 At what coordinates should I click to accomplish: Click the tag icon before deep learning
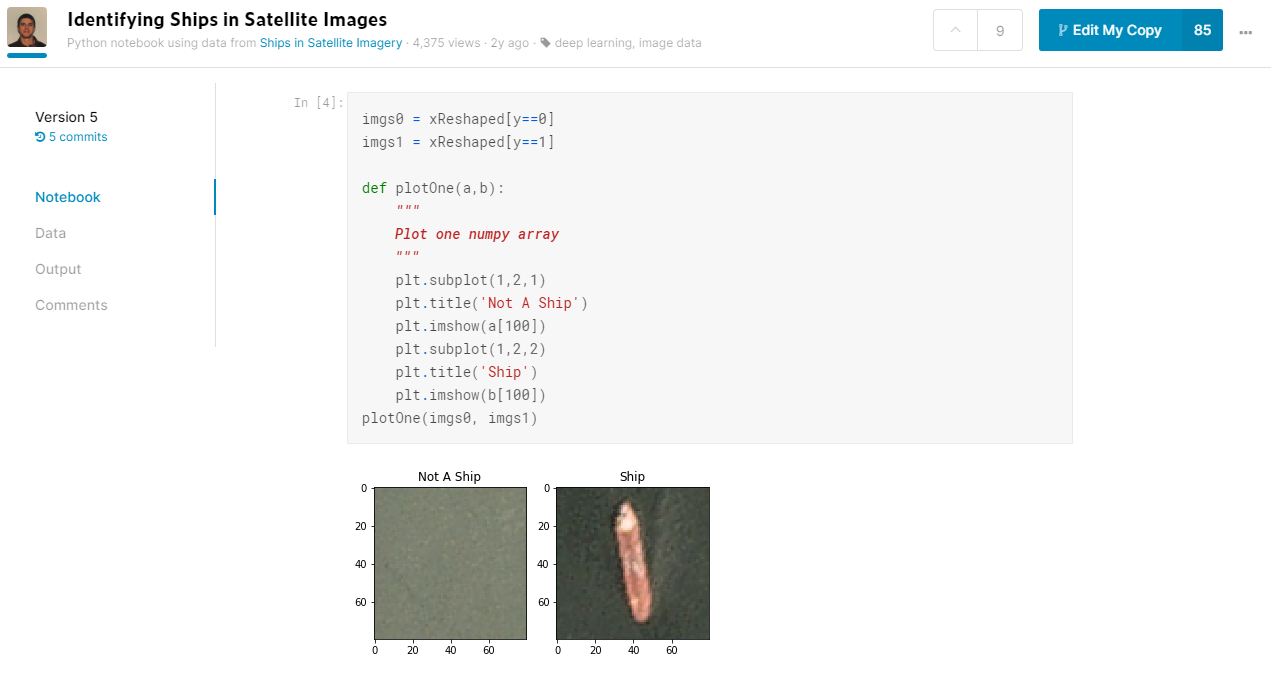(545, 43)
